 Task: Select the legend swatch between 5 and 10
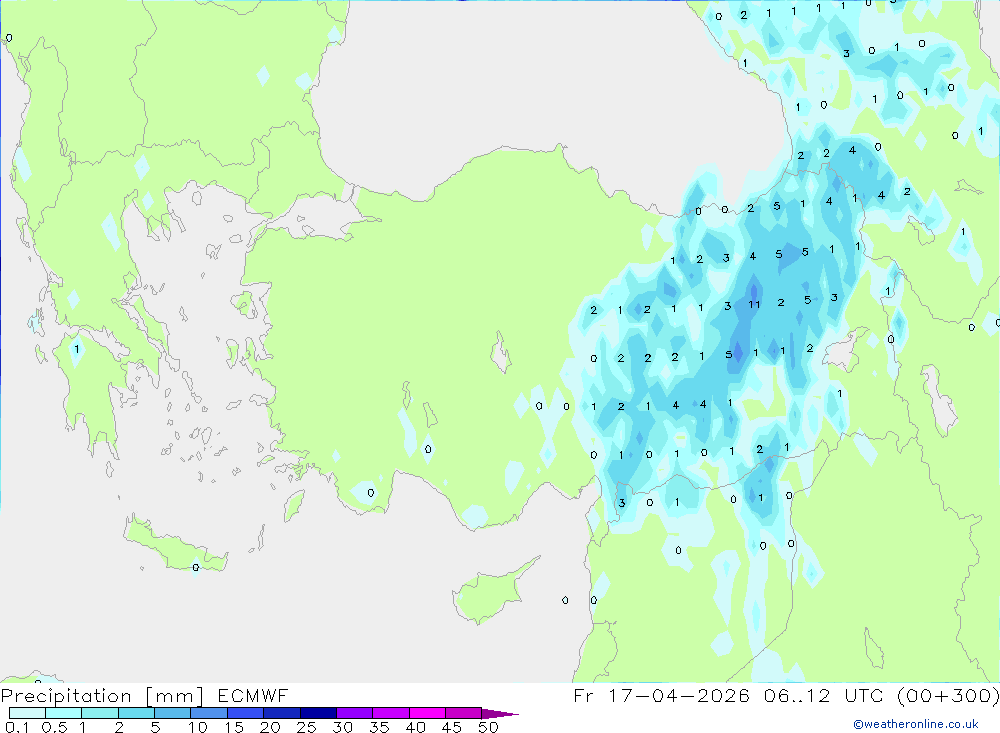click(172, 713)
